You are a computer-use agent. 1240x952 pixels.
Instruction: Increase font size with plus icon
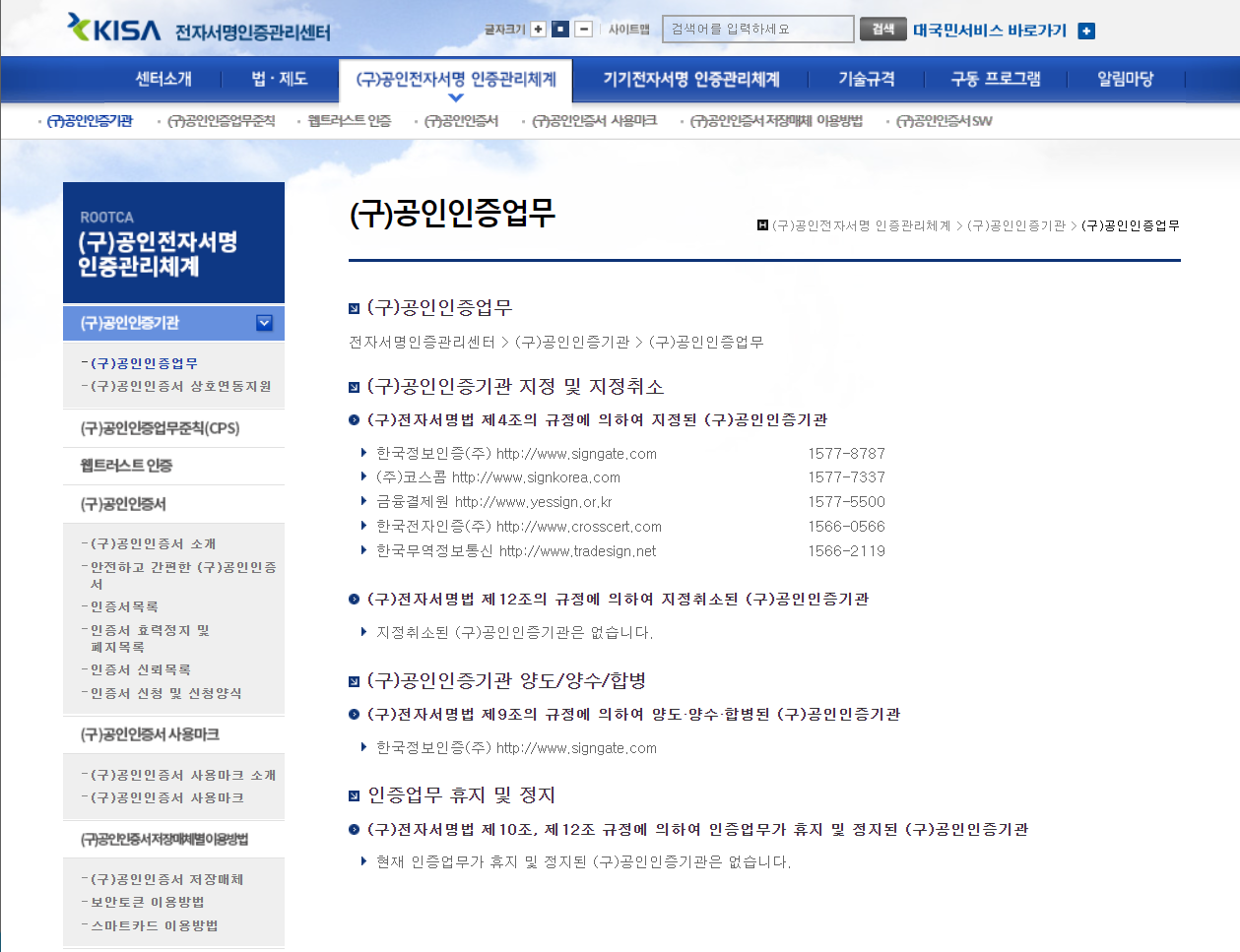point(539,30)
